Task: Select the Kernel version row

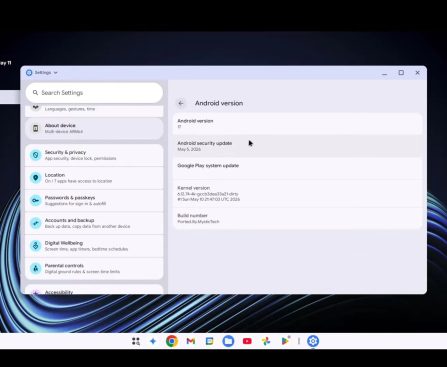Action: pyautogui.click(x=297, y=194)
